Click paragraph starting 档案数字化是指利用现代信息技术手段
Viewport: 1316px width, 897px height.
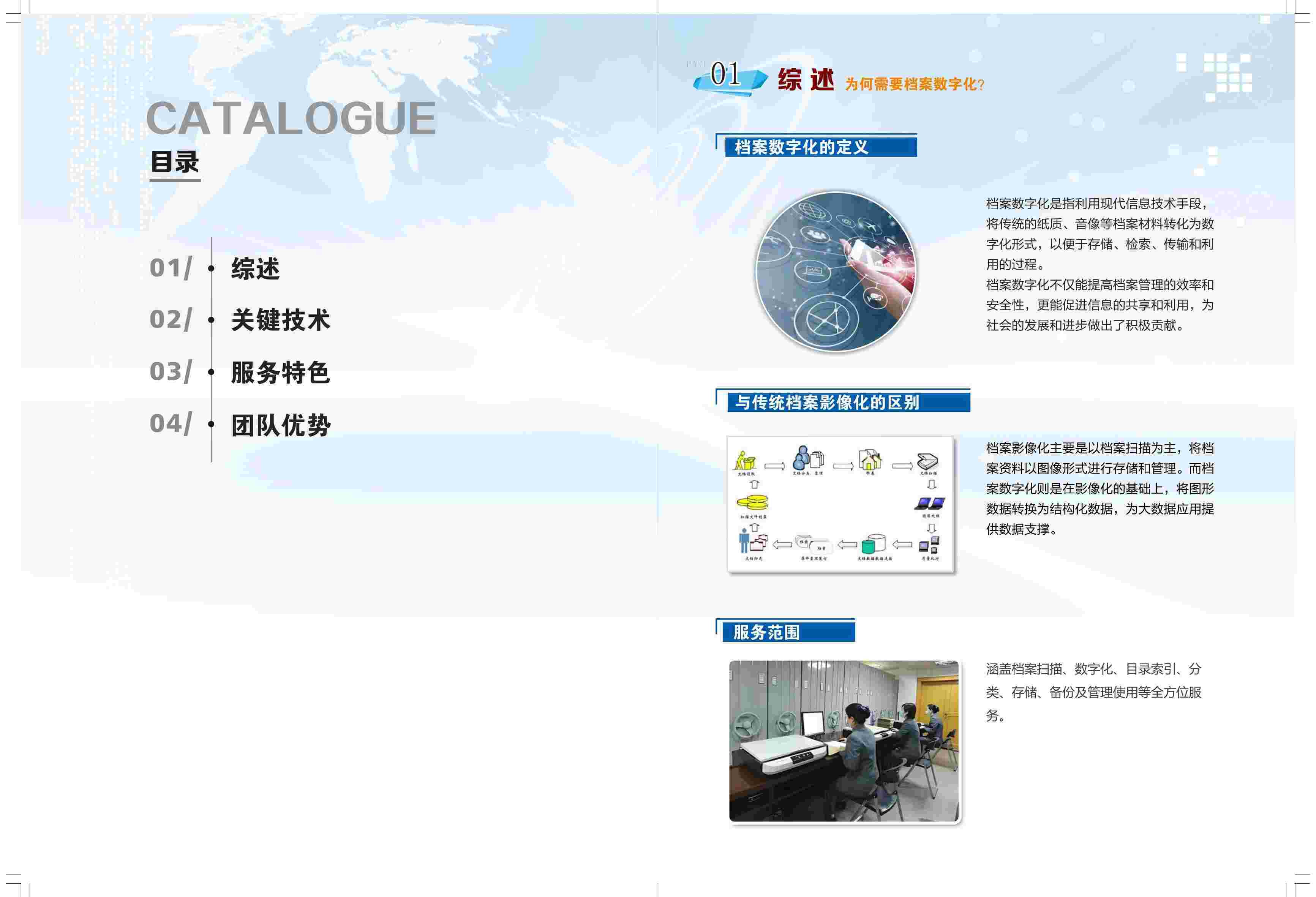[x=1100, y=234]
